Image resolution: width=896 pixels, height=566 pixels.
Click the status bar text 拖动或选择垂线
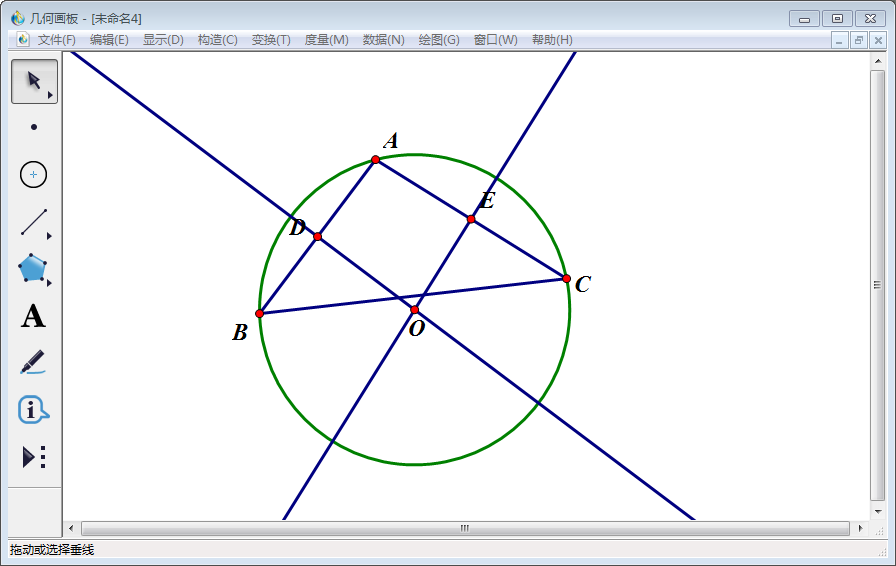[x=52, y=550]
